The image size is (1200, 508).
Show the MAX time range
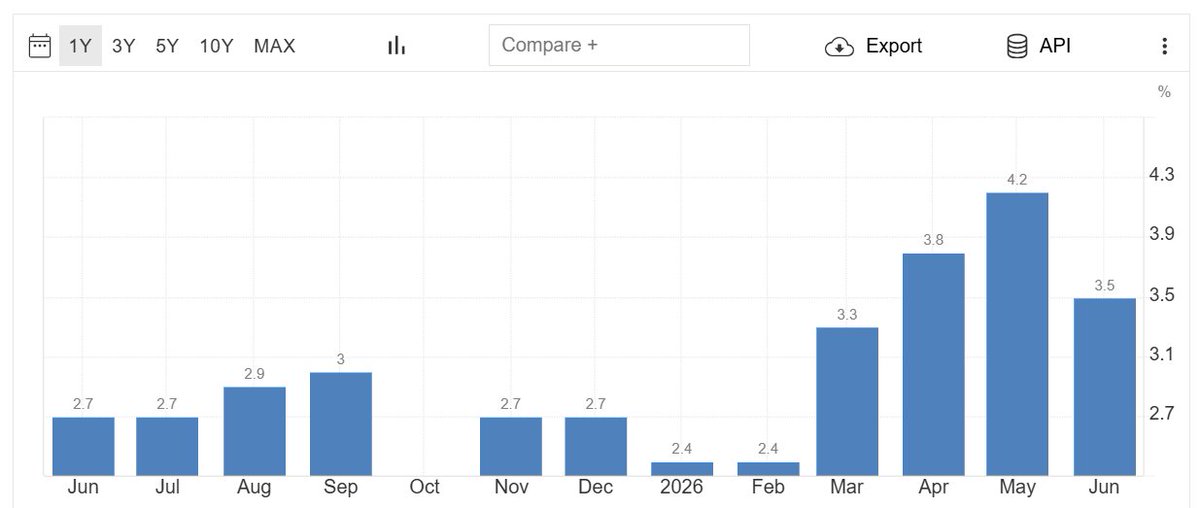(x=275, y=45)
